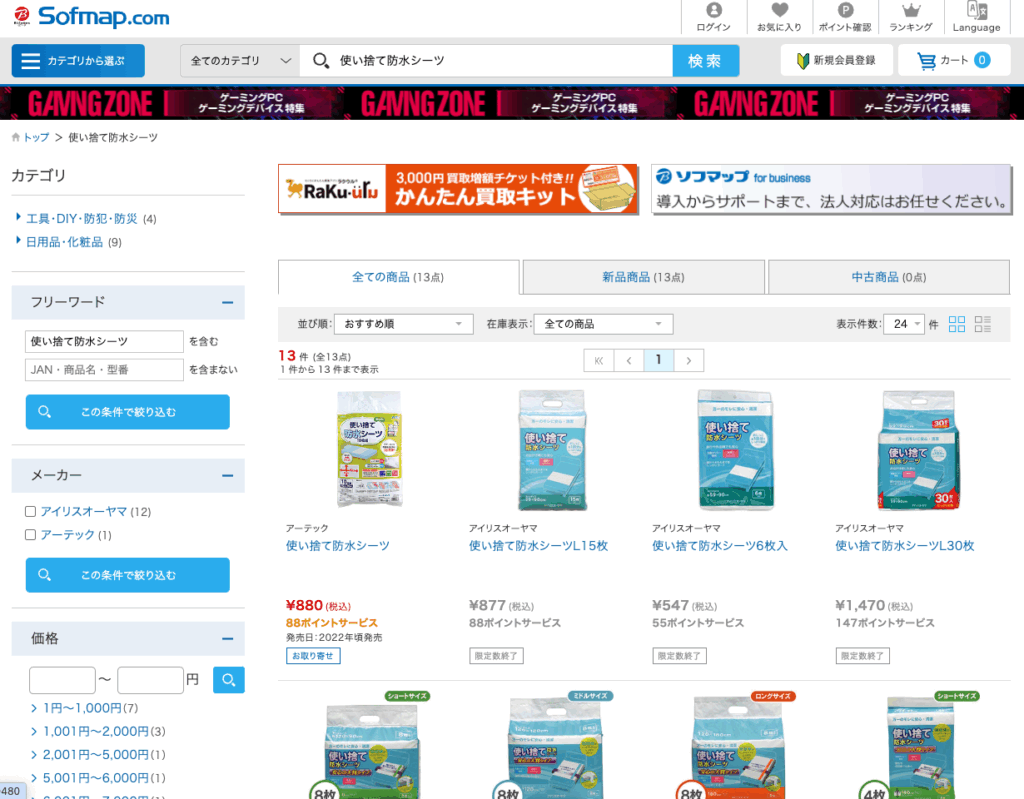This screenshot has width=1024, height=799.
Task: Open the ranking crown icon
Action: tap(910, 17)
